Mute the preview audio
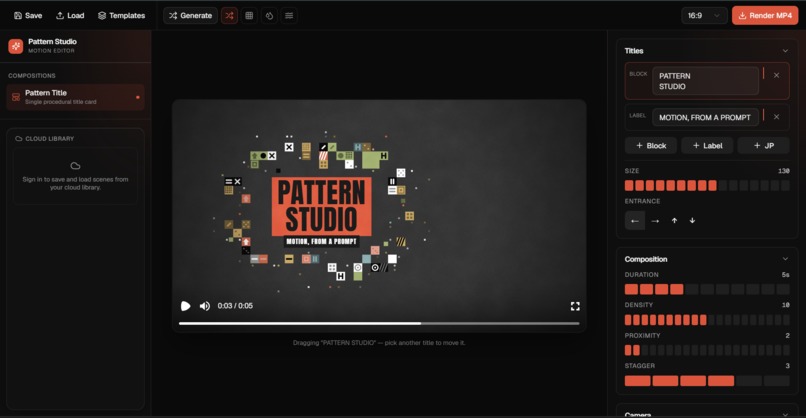 click(205, 306)
